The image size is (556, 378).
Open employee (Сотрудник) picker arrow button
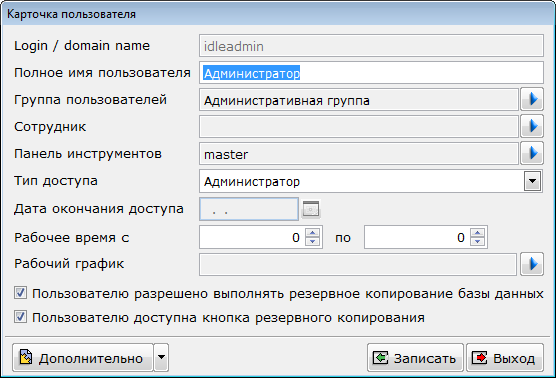tap(532, 126)
